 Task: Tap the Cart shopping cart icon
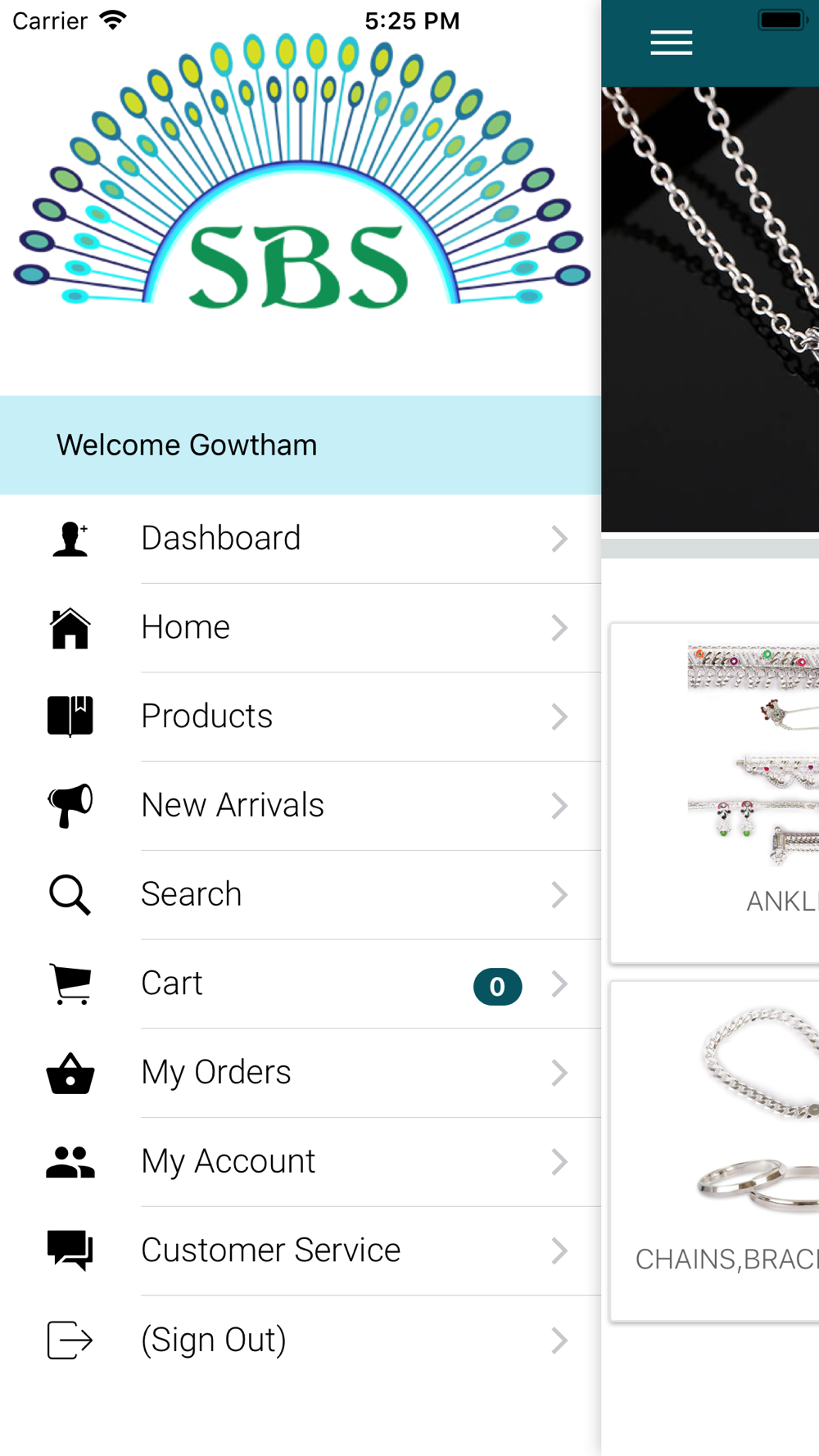click(x=70, y=983)
